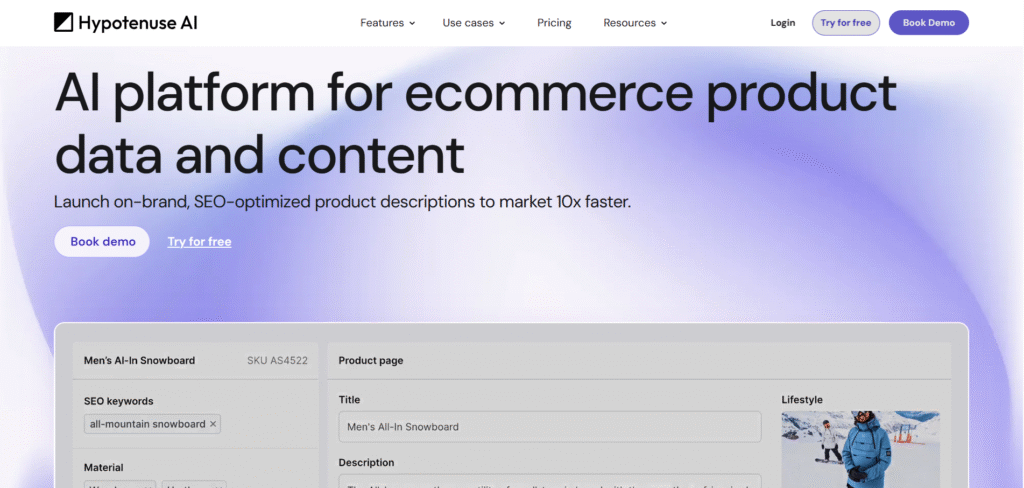Click the white Book demo hero button
The image size is (1024, 488).
[x=102, y=241]
